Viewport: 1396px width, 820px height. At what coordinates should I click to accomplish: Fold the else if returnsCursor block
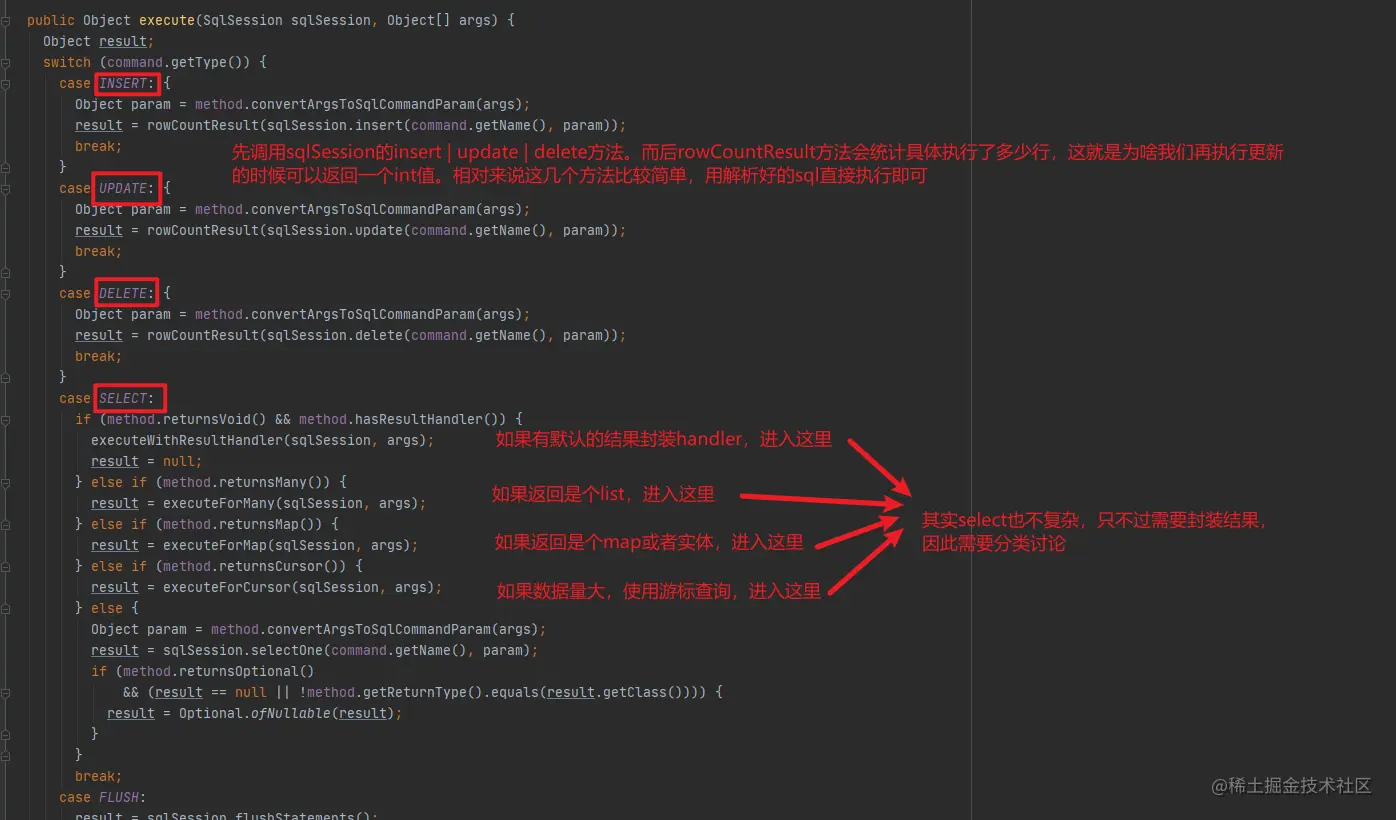[5, 566]
